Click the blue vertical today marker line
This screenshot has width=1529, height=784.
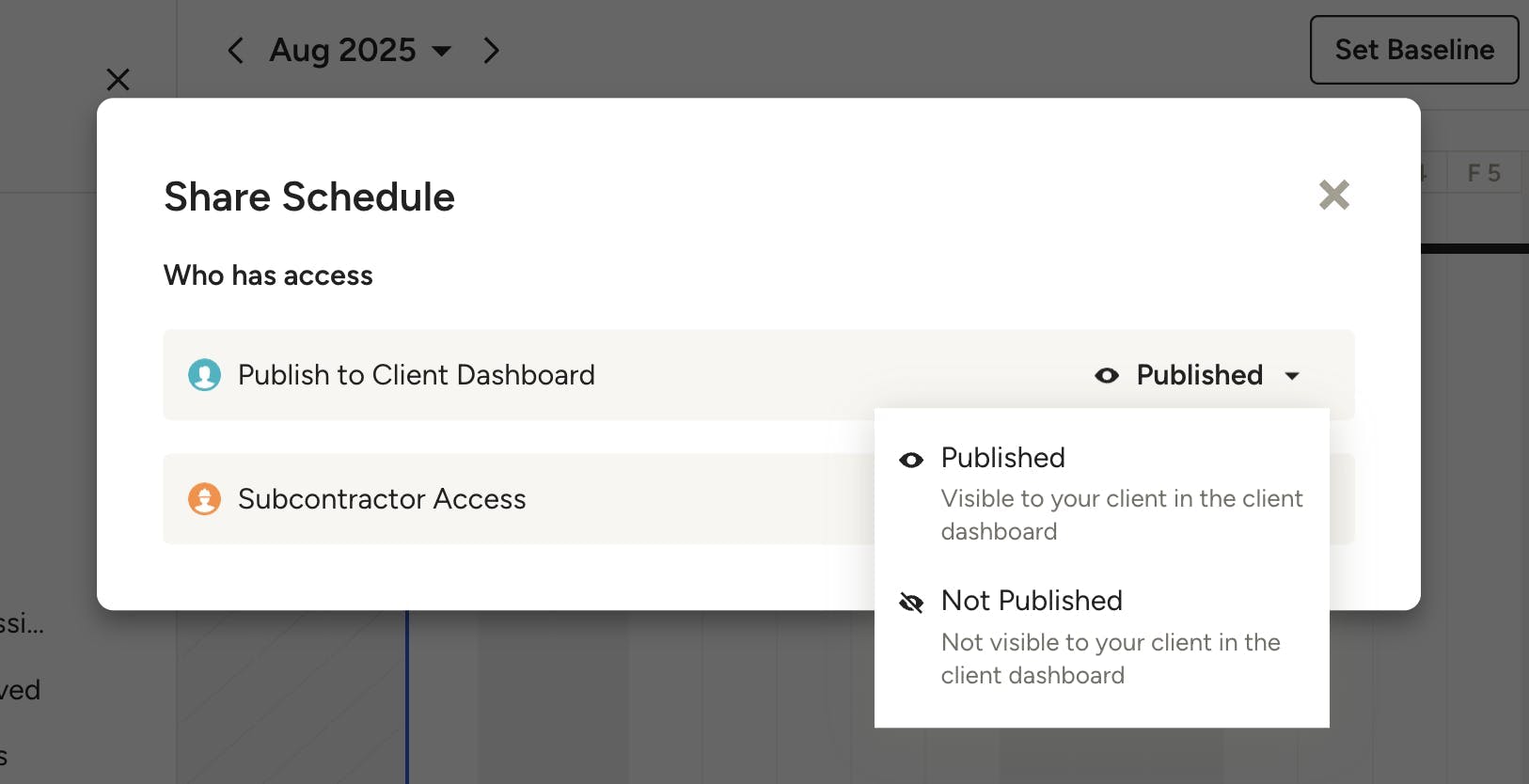(x=407, y=696)
